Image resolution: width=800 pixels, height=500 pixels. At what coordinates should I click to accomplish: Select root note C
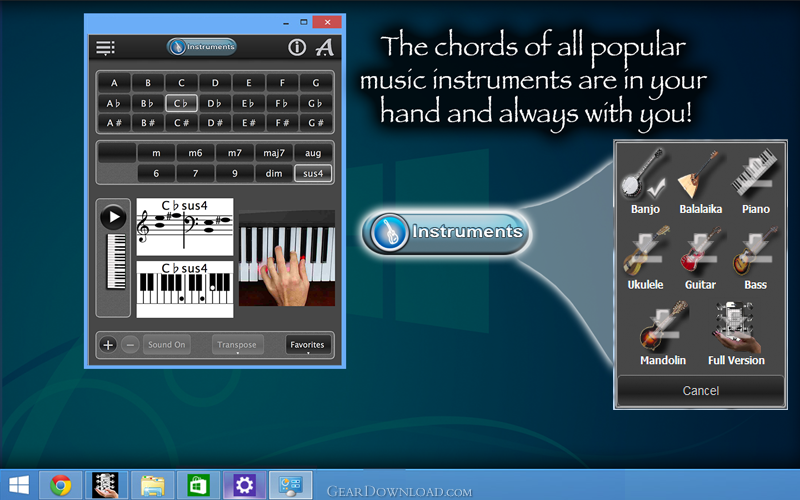(181, 83)
